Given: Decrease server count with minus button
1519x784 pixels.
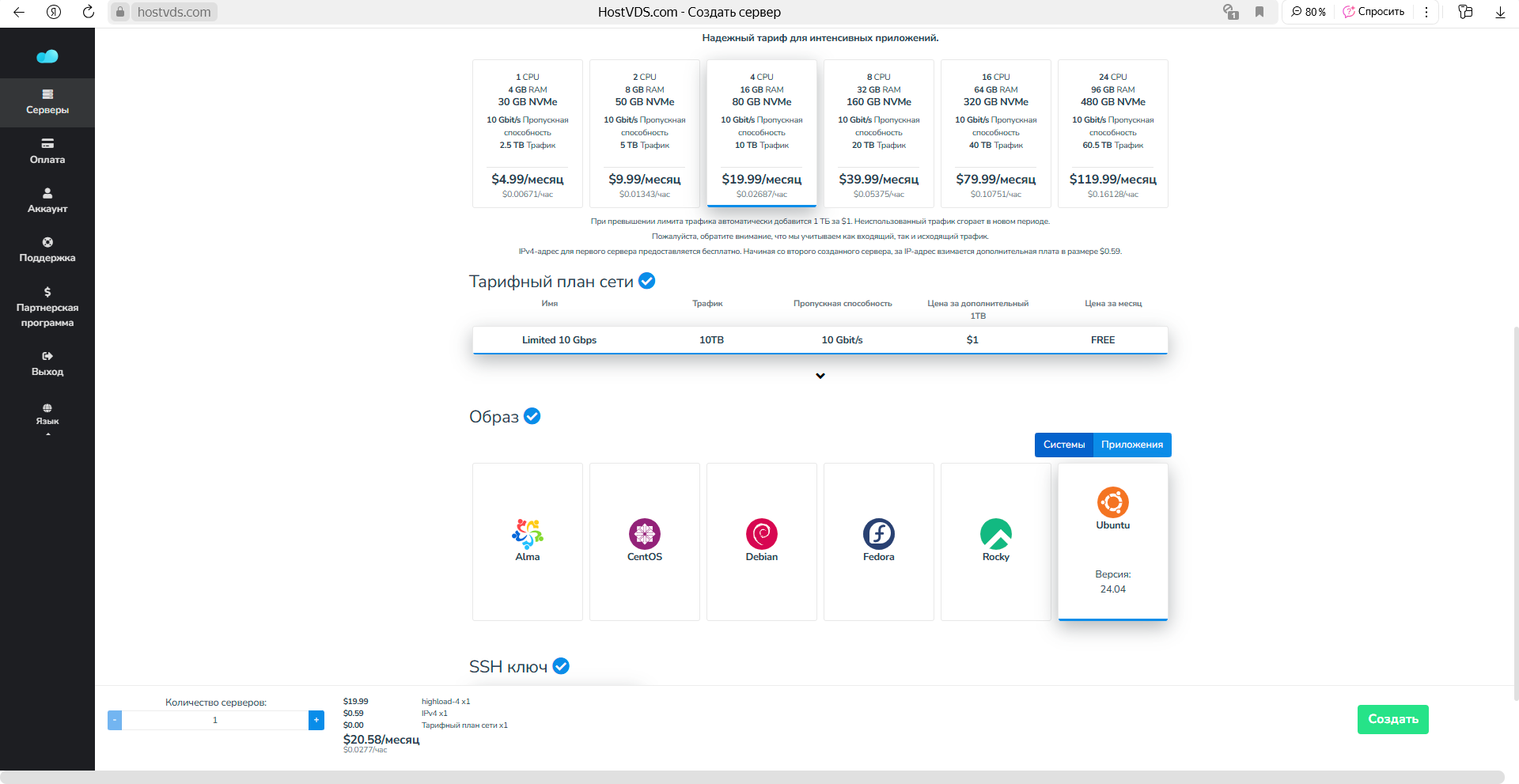Looking at the screenshot, I should click(x=115, y=720).
